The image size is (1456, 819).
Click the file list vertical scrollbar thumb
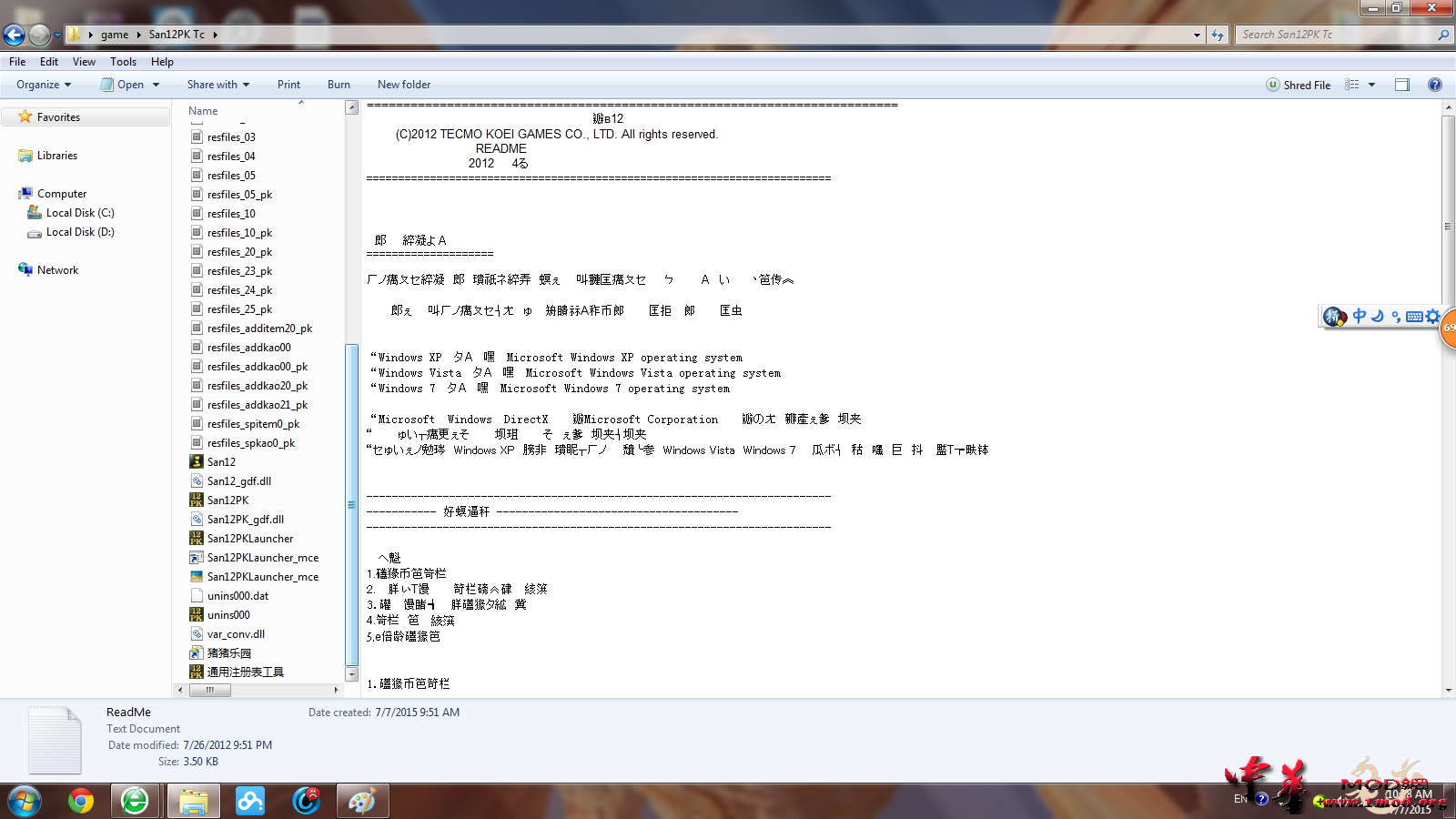click(x=351, y=505)
